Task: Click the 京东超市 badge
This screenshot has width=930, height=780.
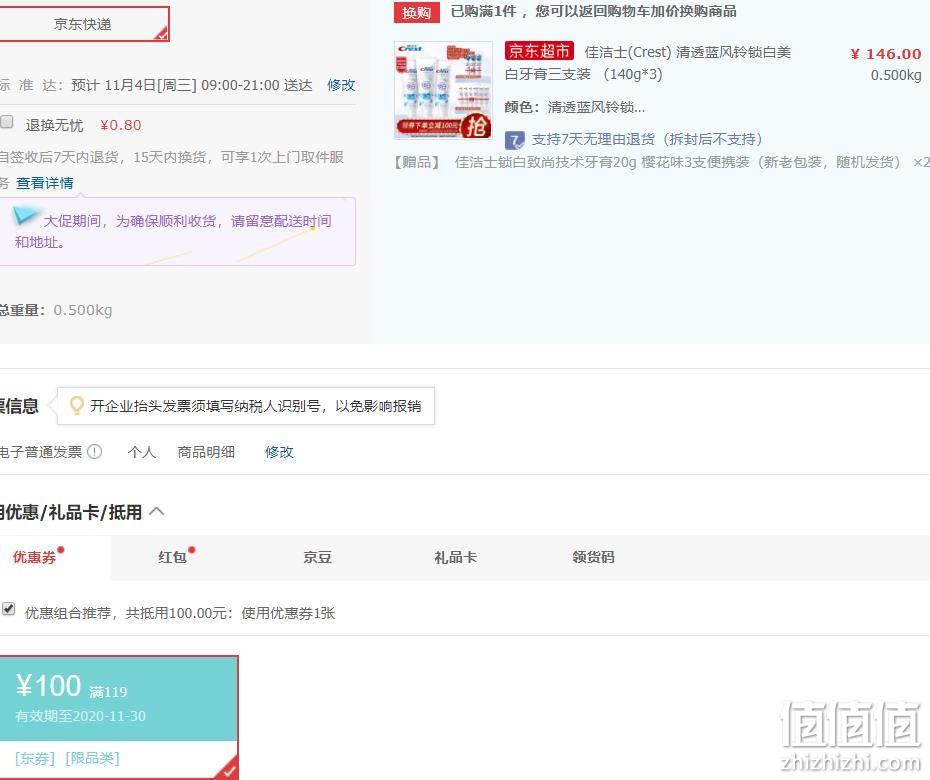Action: (x=539, y=52)
